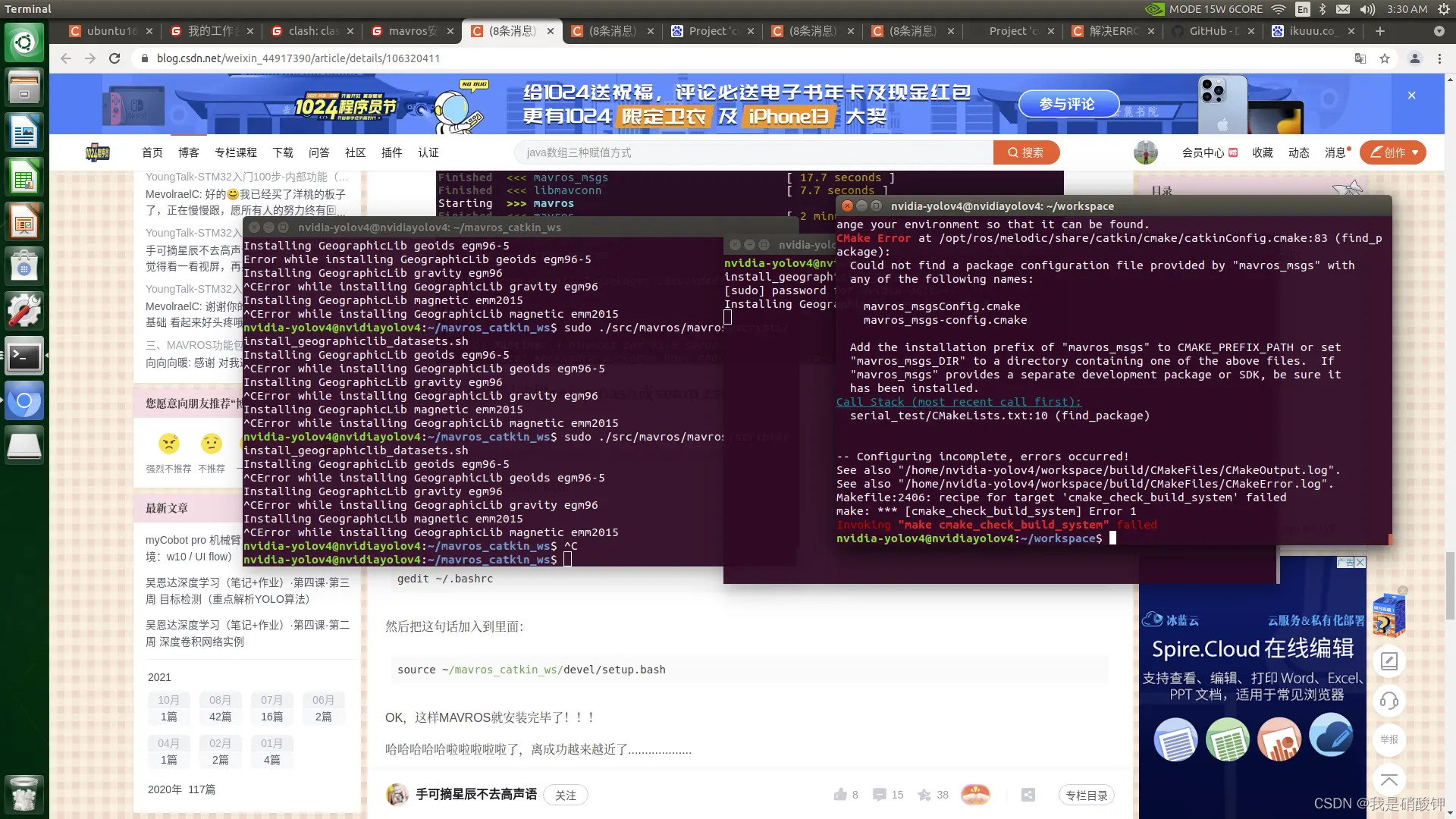This screenshot has width=1456, height=819.
Task: Select the 不推荐 emoji rating
Action: 212,444
